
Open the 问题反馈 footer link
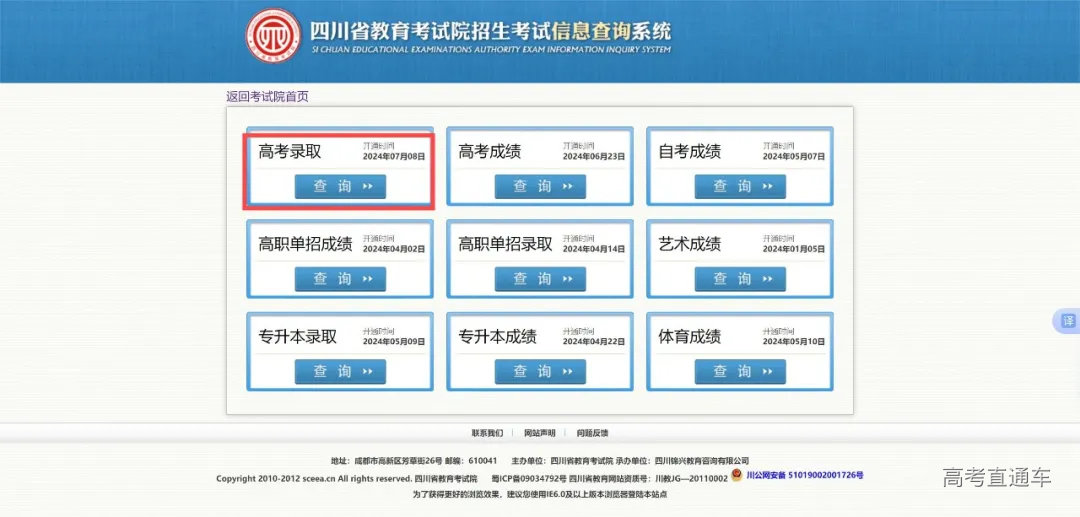(592, 433)
